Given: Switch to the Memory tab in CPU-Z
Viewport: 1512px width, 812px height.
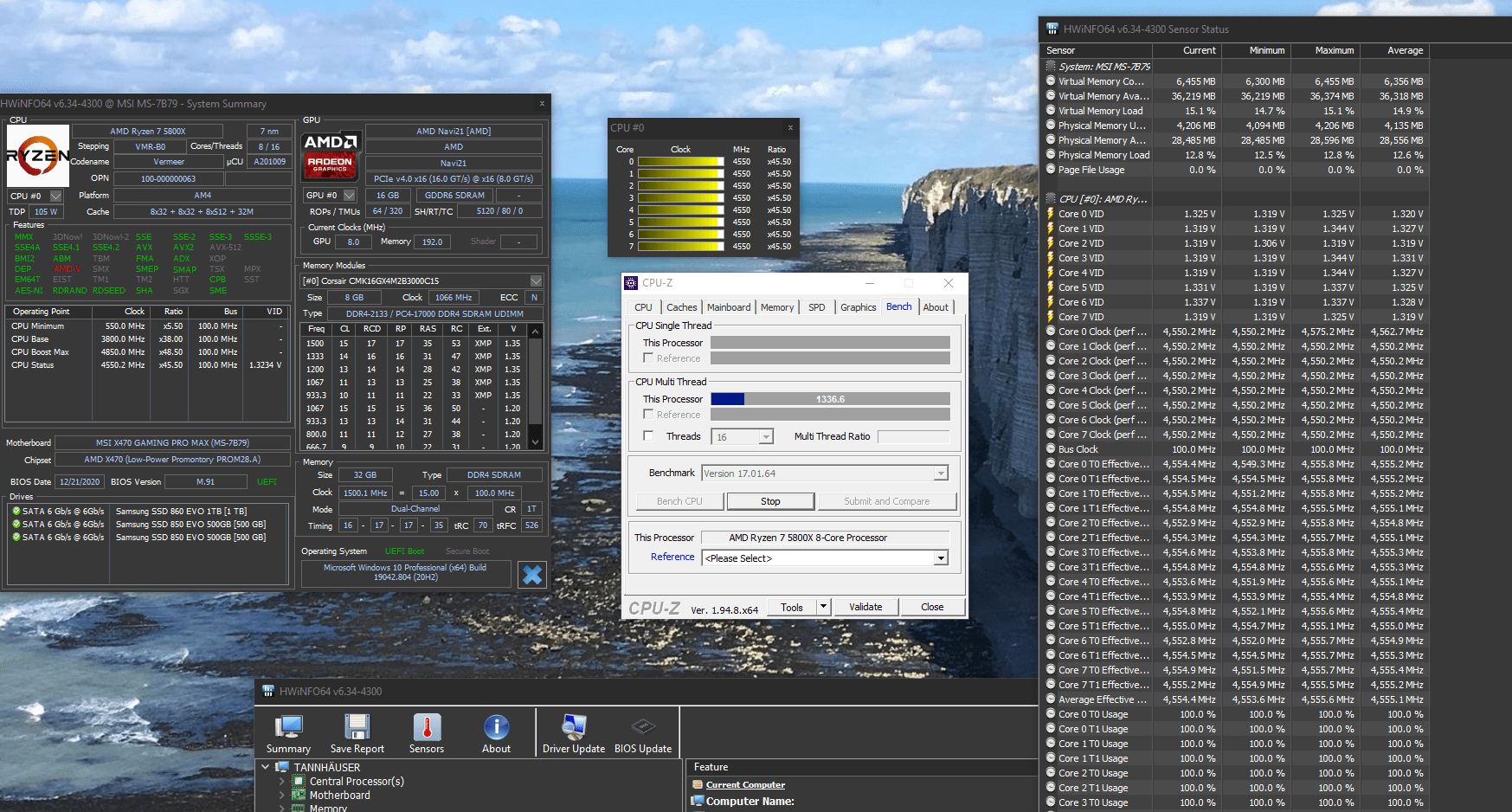Looking at the screenshot, I should [x=777, y=307].
